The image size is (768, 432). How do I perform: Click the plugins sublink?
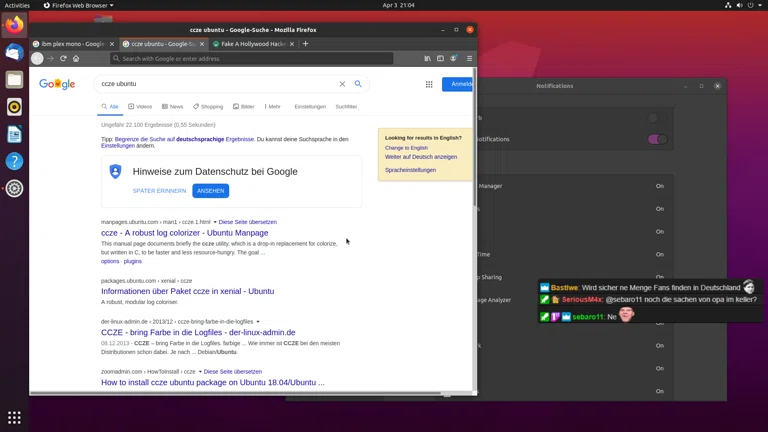point(133,261)
